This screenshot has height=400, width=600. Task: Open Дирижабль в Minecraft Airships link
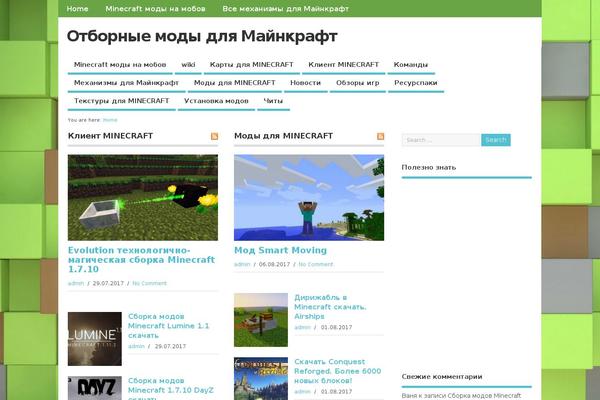click(x=330, y=307)
